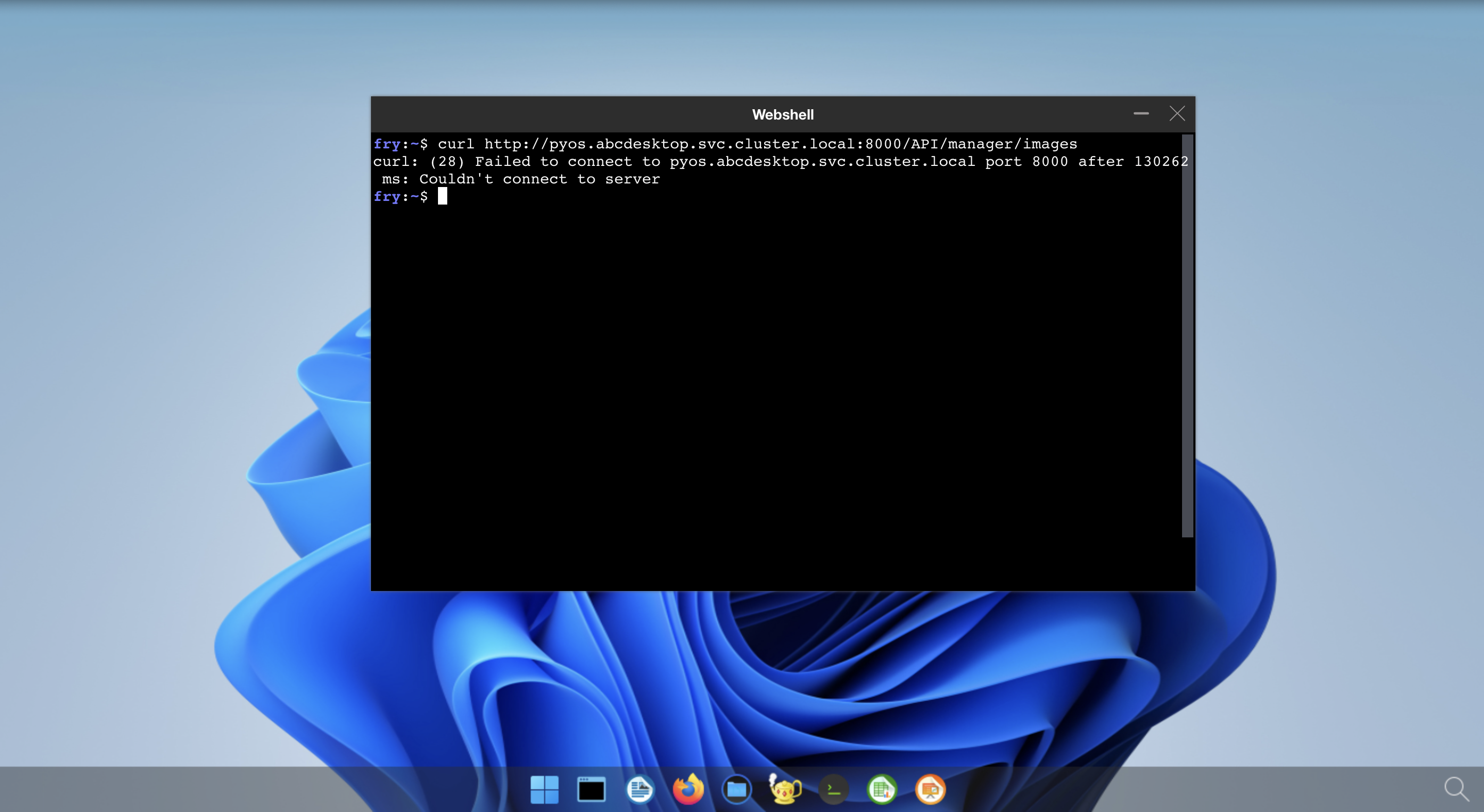Screen dimensions: 1484x812
Task: Close the Webshell window
Action: pos(1177,113)
